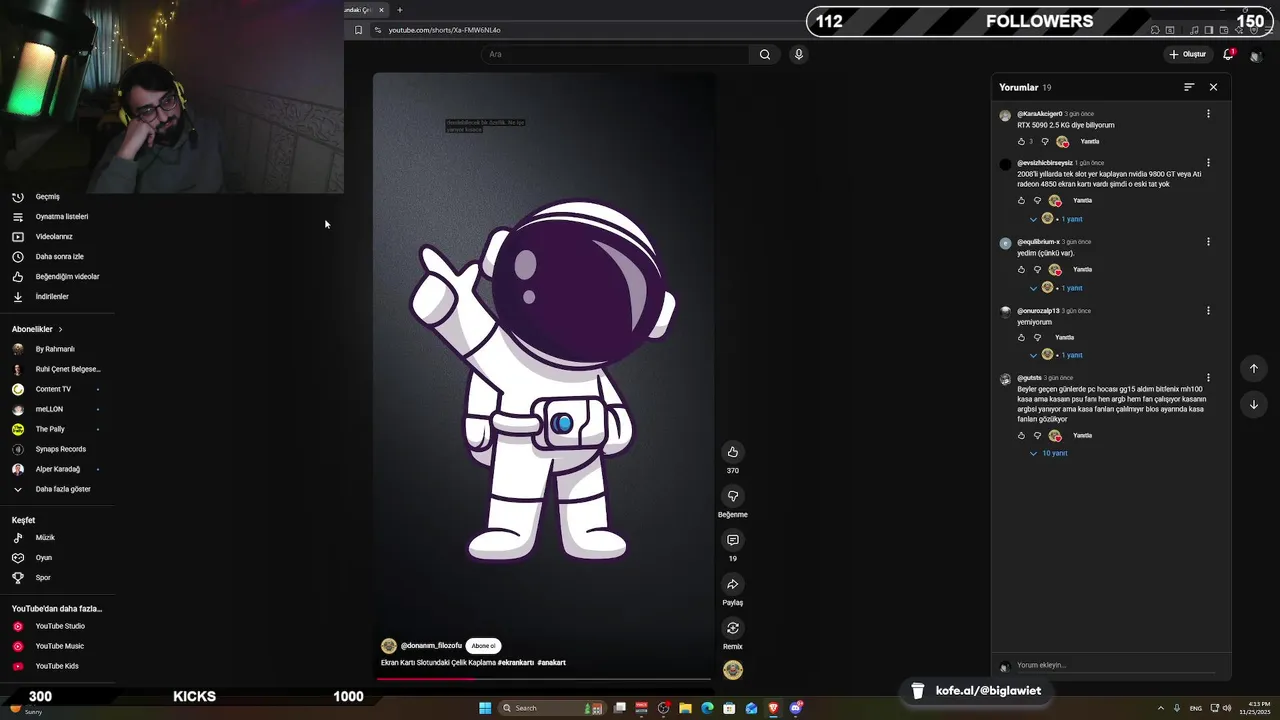Screen dimensions: 1280x720
Task: Click the Müzik explore icon
Action: 17,537
